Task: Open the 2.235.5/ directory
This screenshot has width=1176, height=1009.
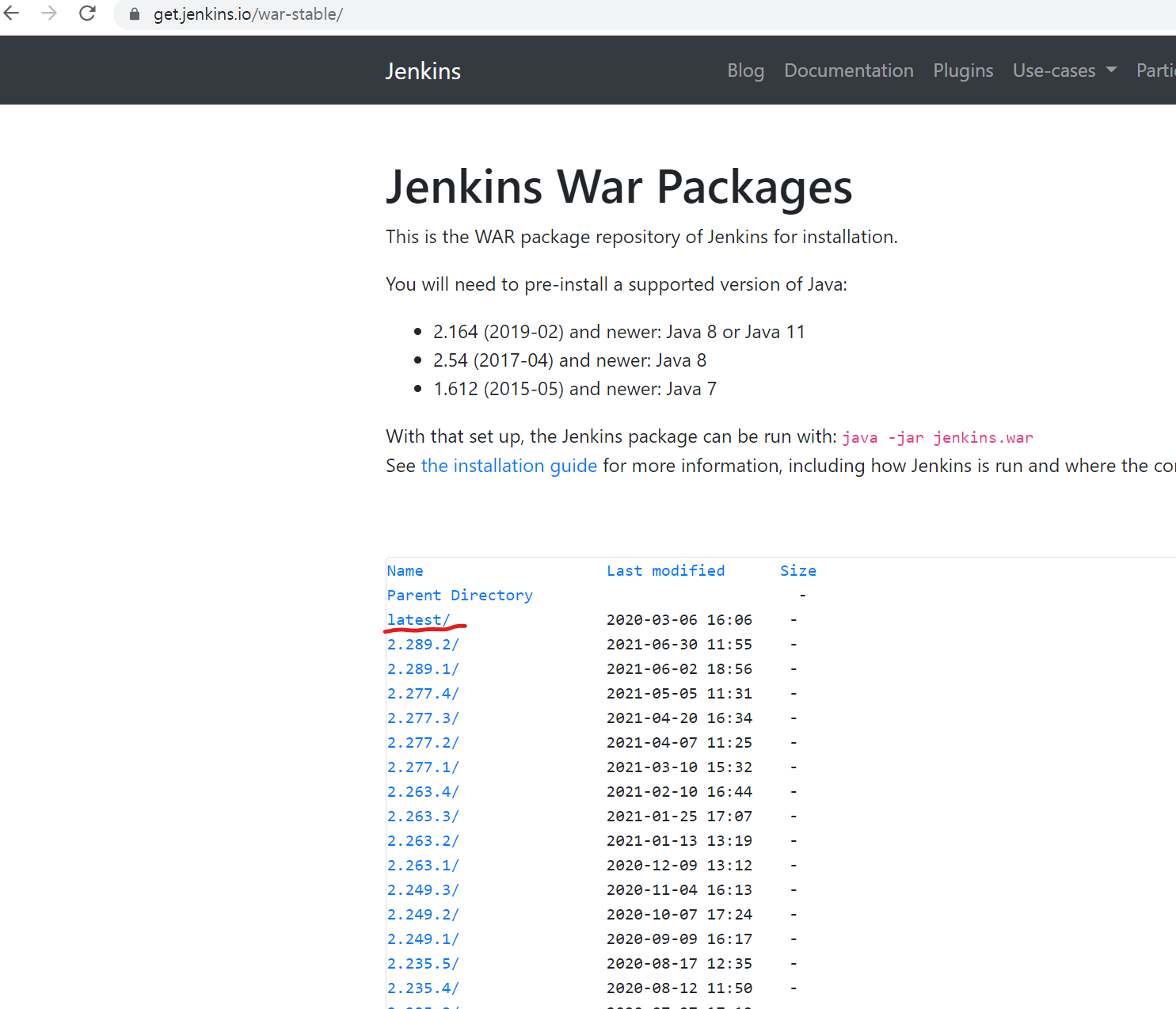Action: (x=423, y=964)
